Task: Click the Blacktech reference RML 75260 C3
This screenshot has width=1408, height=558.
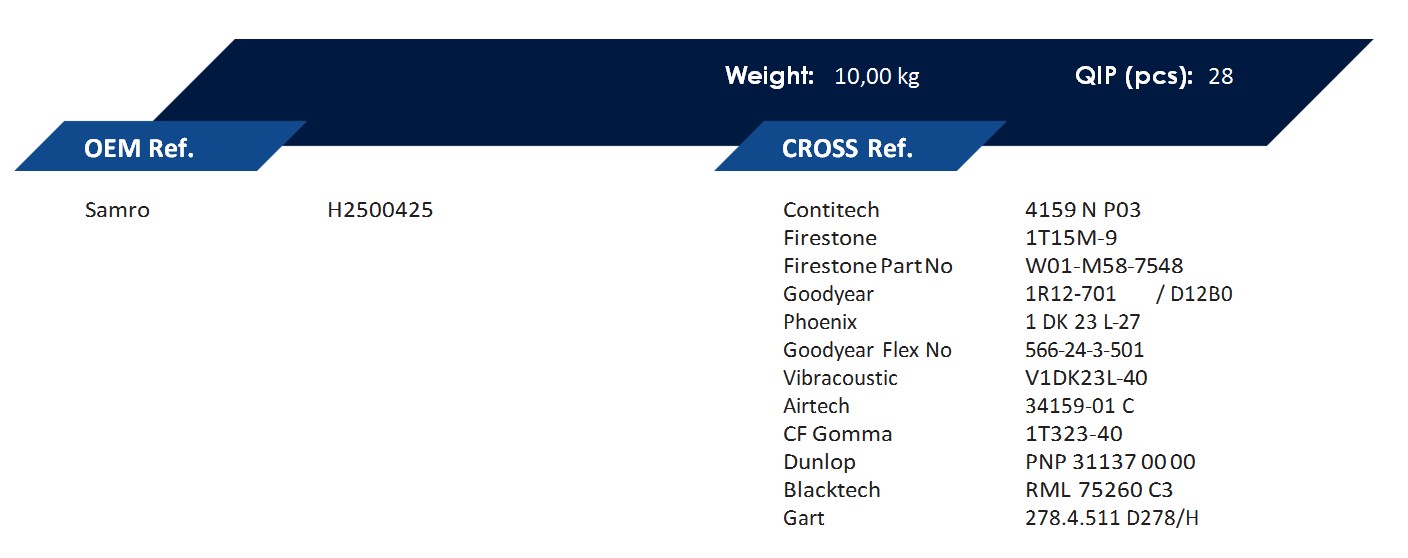Action: coord(1099,490)
